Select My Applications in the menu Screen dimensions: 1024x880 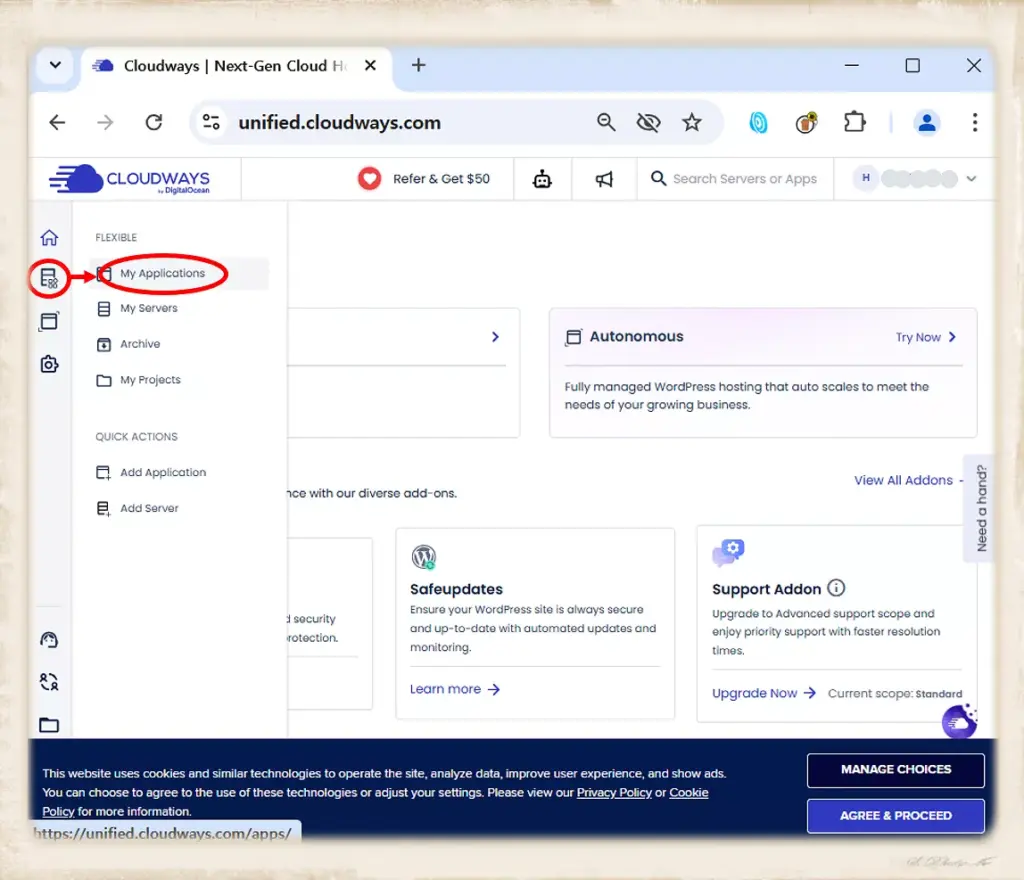point(163,274)
